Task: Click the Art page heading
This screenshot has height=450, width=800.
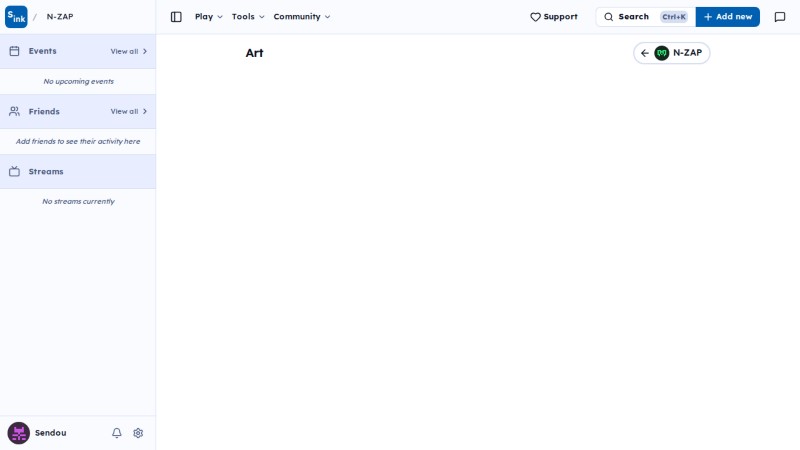Action: pyautogui.click(x=254, y=53)
